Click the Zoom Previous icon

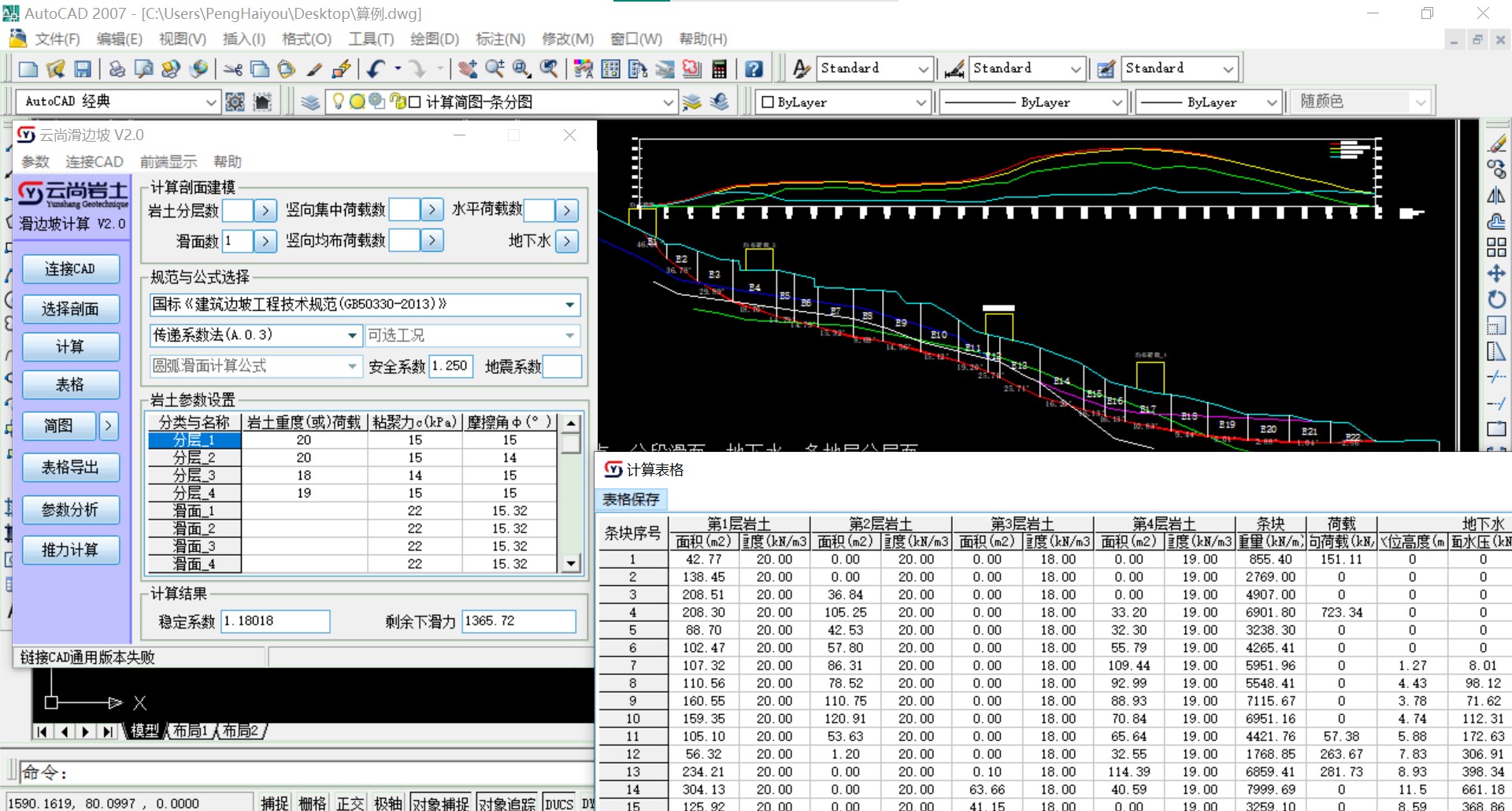549,69
